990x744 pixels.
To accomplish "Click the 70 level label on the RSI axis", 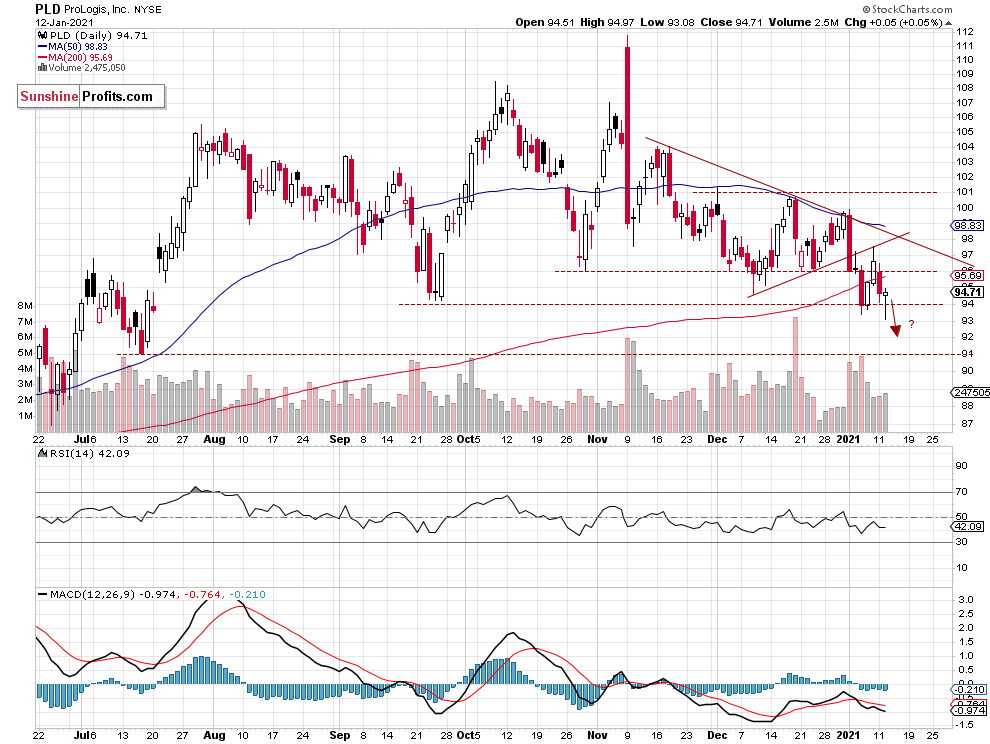I will 962,491.
